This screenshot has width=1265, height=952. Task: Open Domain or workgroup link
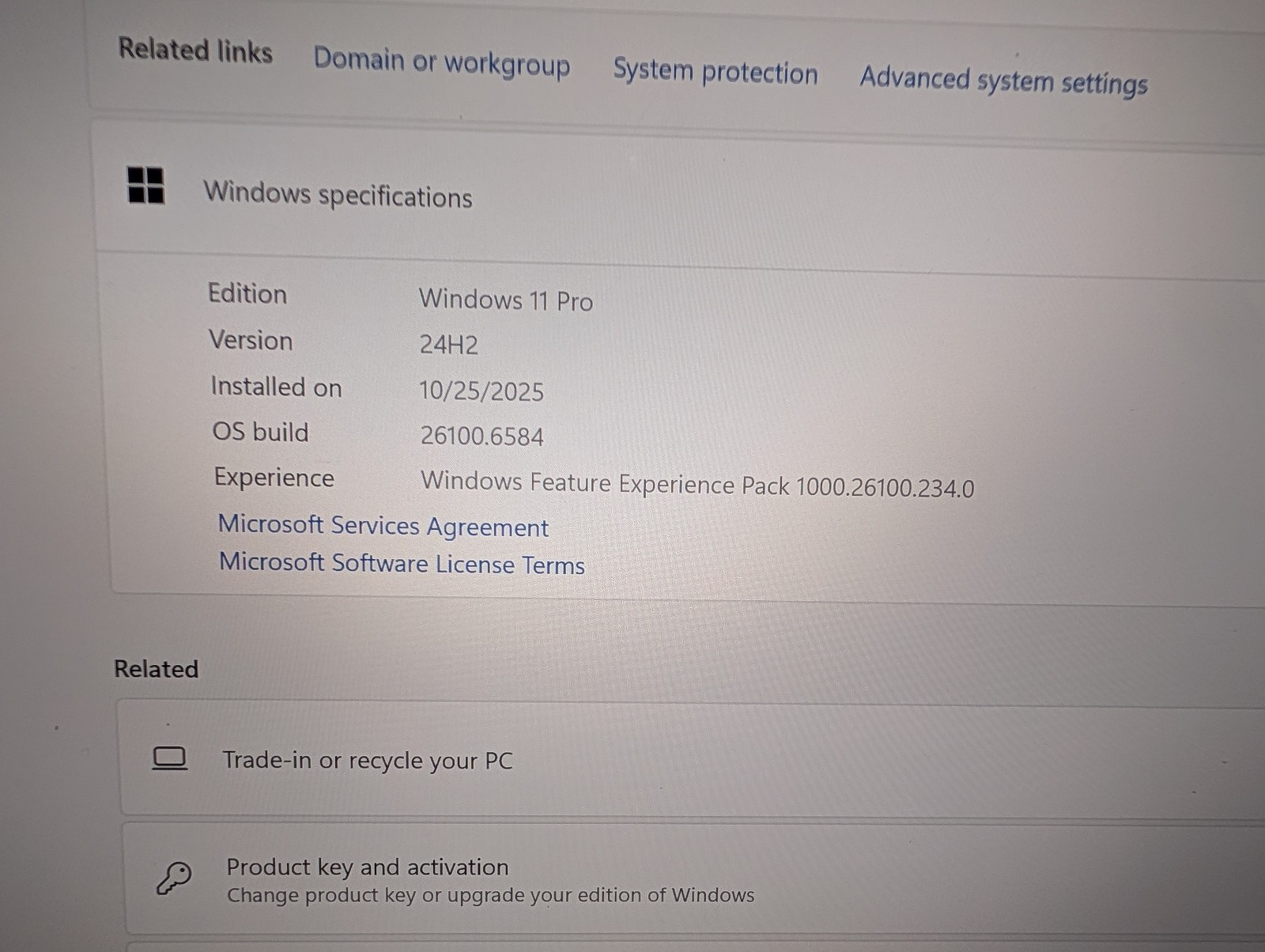[x=441, y=62]
